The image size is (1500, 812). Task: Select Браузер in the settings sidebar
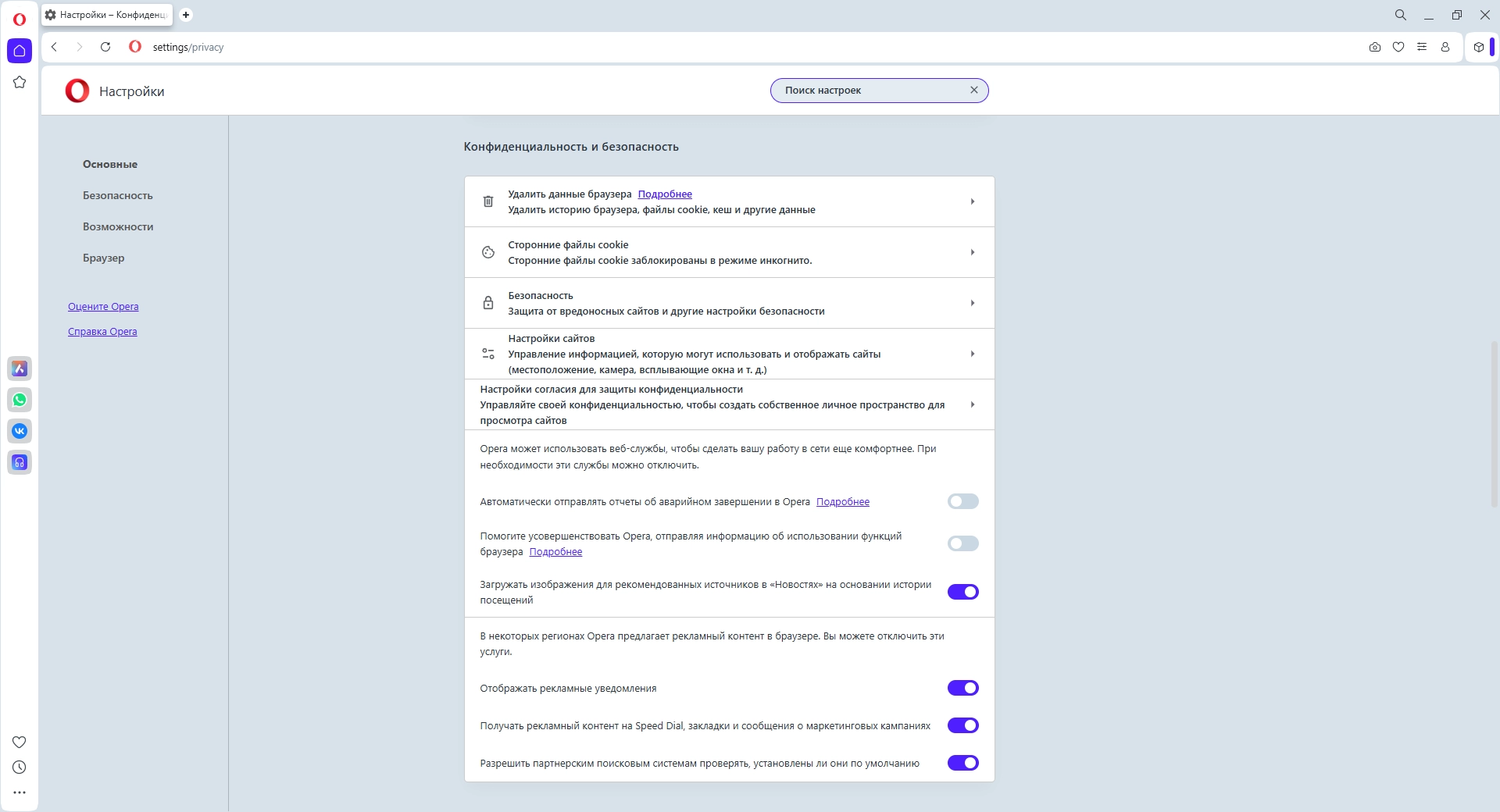104,258
